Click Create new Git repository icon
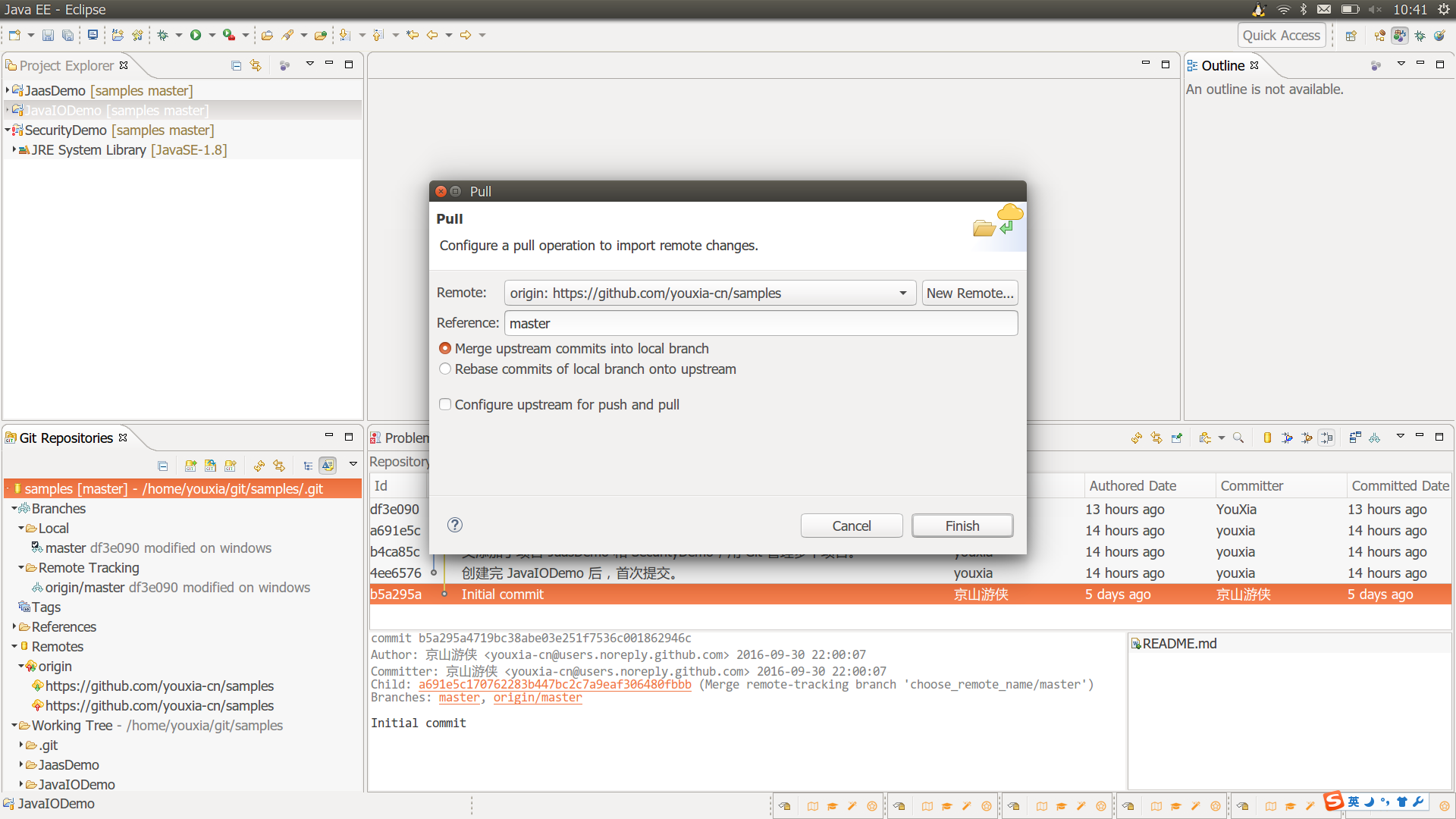Viewport: 1456px width, 819px height. (230, 466)
